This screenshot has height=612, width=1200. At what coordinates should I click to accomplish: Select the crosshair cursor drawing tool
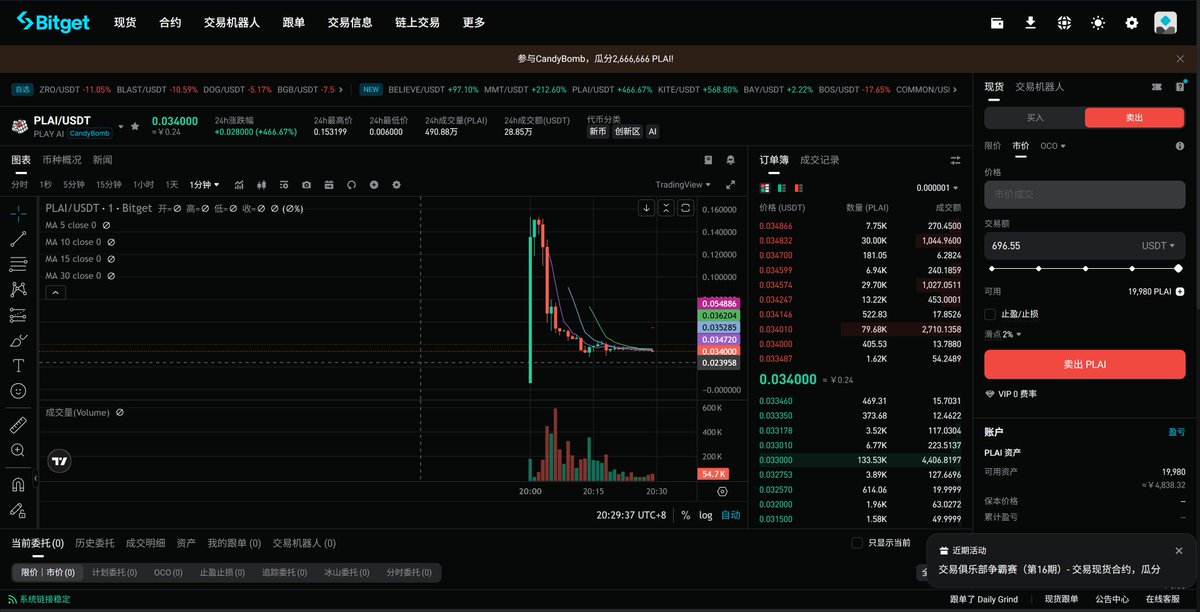pos(18,213)
